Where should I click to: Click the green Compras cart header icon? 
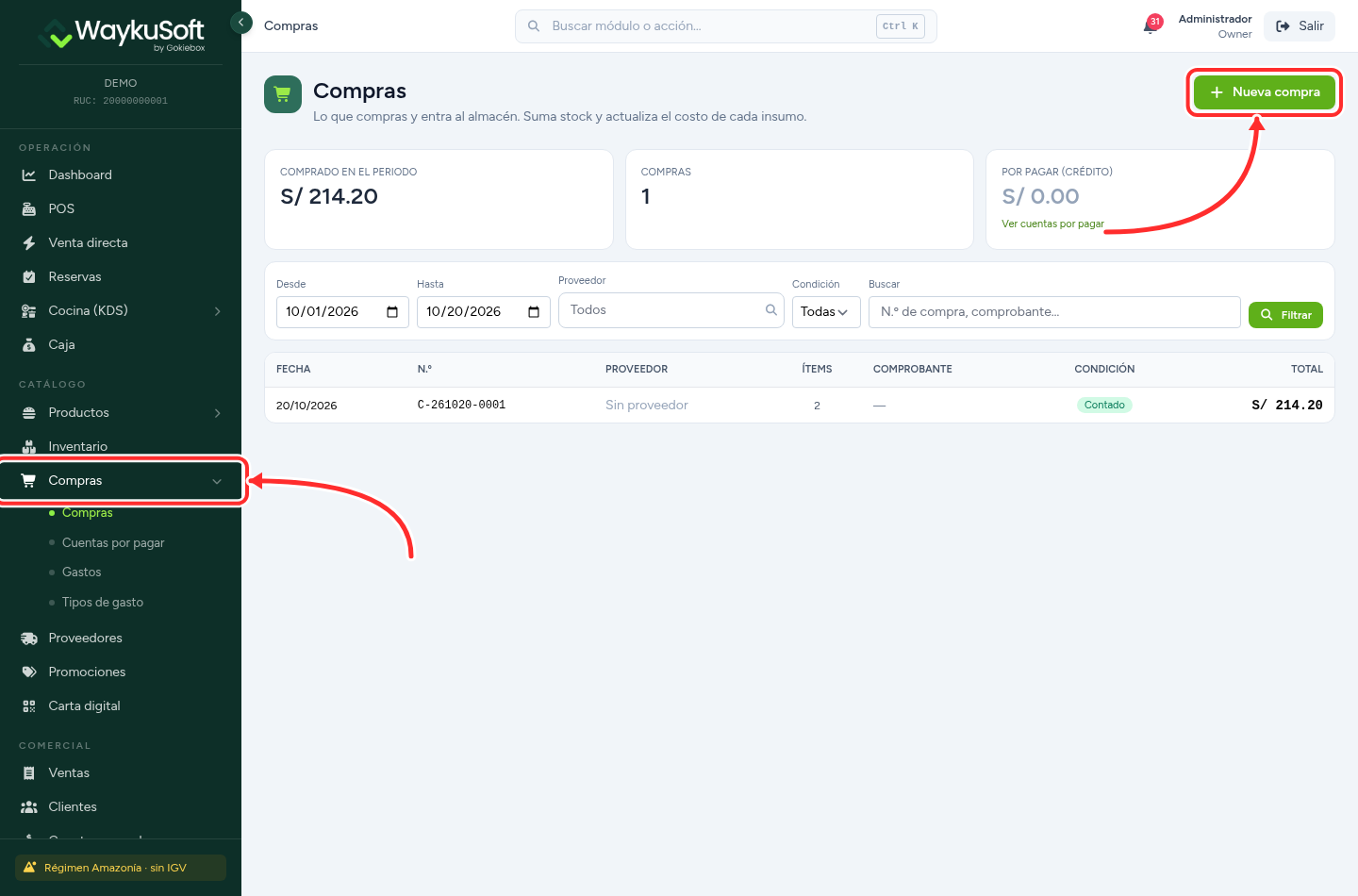[x=283, y=94]
